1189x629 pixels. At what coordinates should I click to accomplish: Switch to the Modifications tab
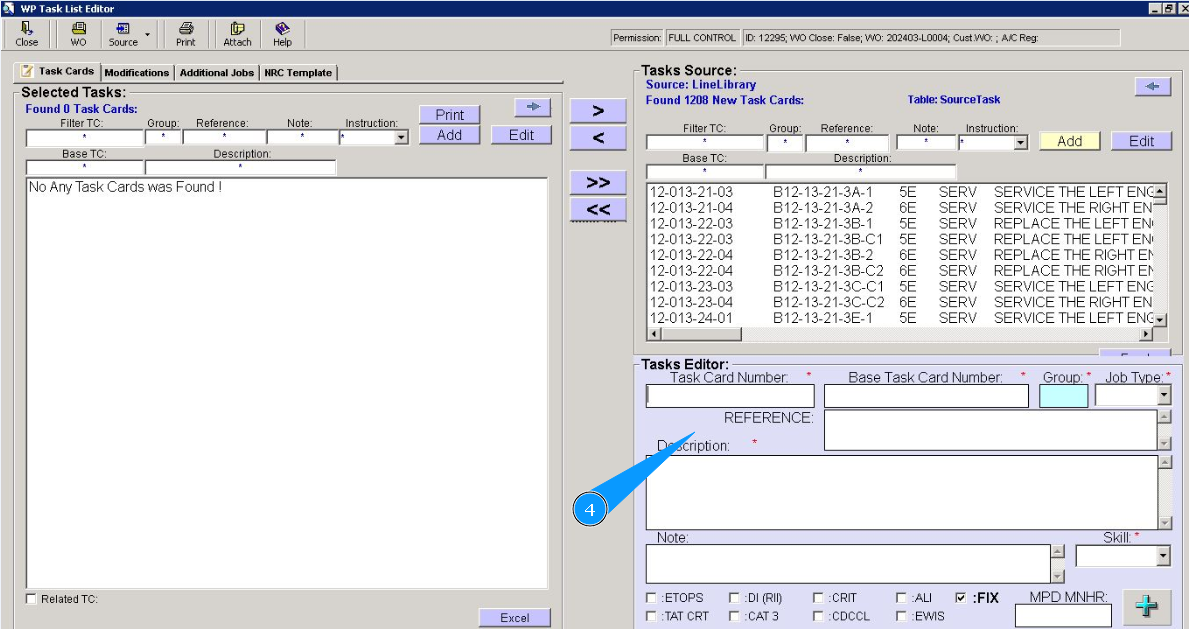pos(137,73)
